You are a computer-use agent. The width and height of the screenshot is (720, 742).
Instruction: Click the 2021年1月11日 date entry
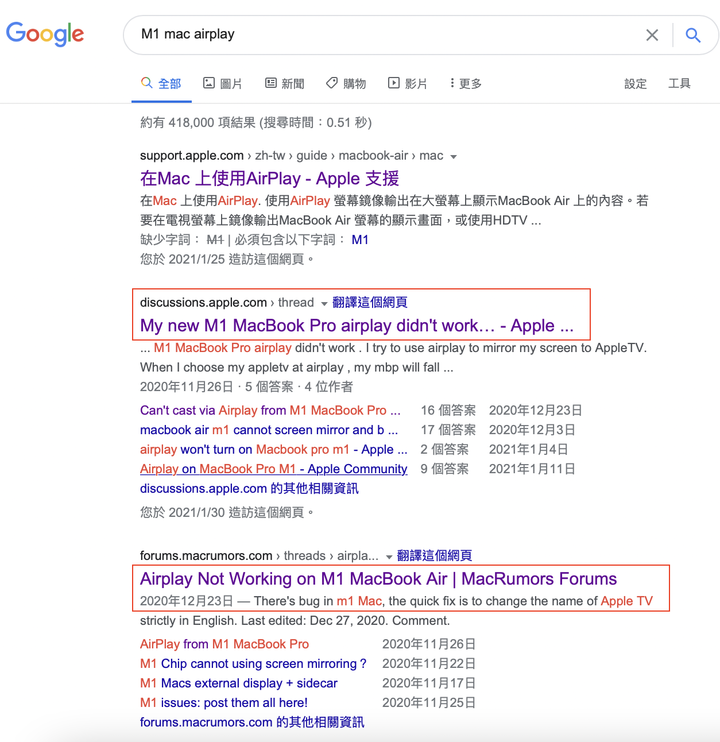click(x=532, y=469)
